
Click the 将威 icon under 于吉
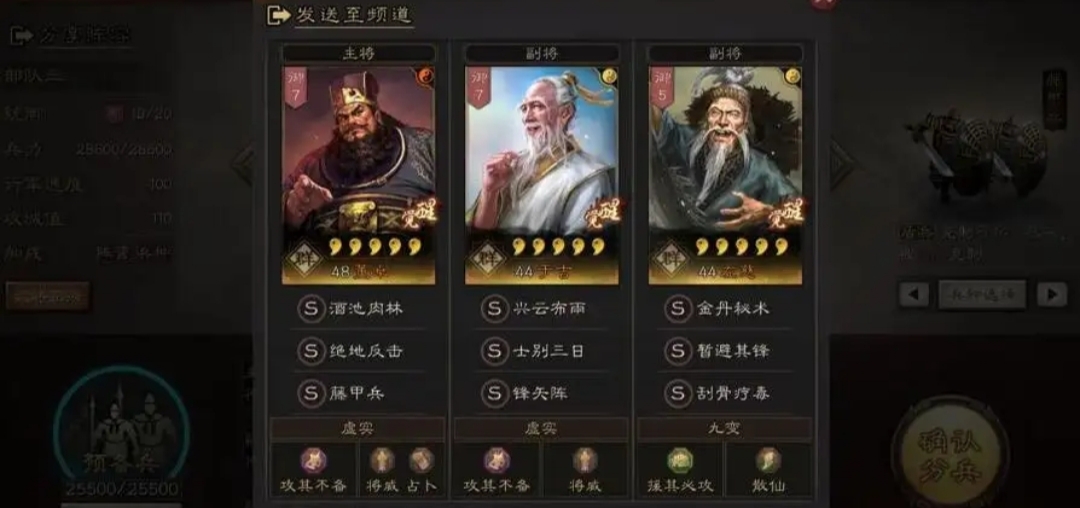click(585, 461)
